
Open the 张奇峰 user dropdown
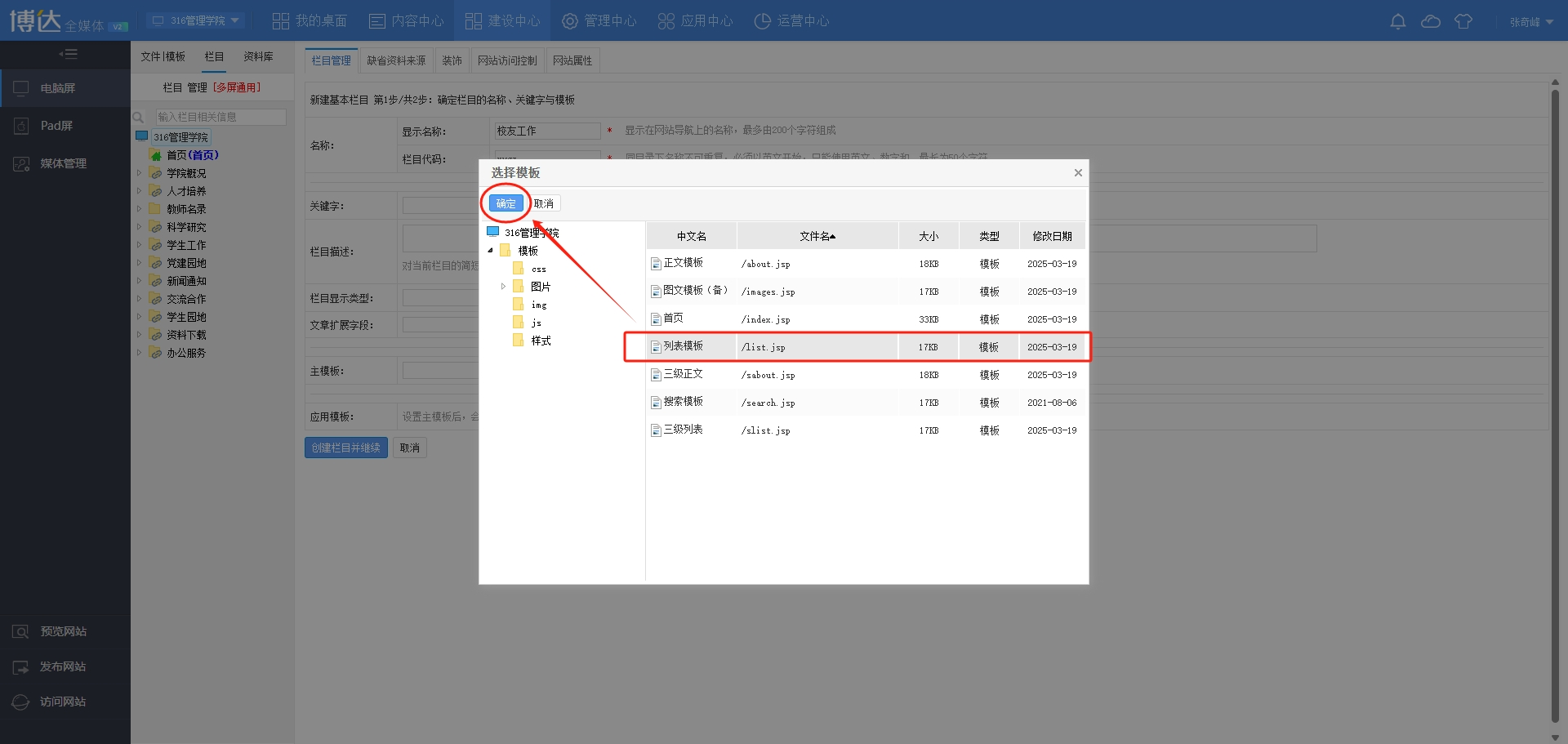pyautogui.click(x=1531, y=22)
